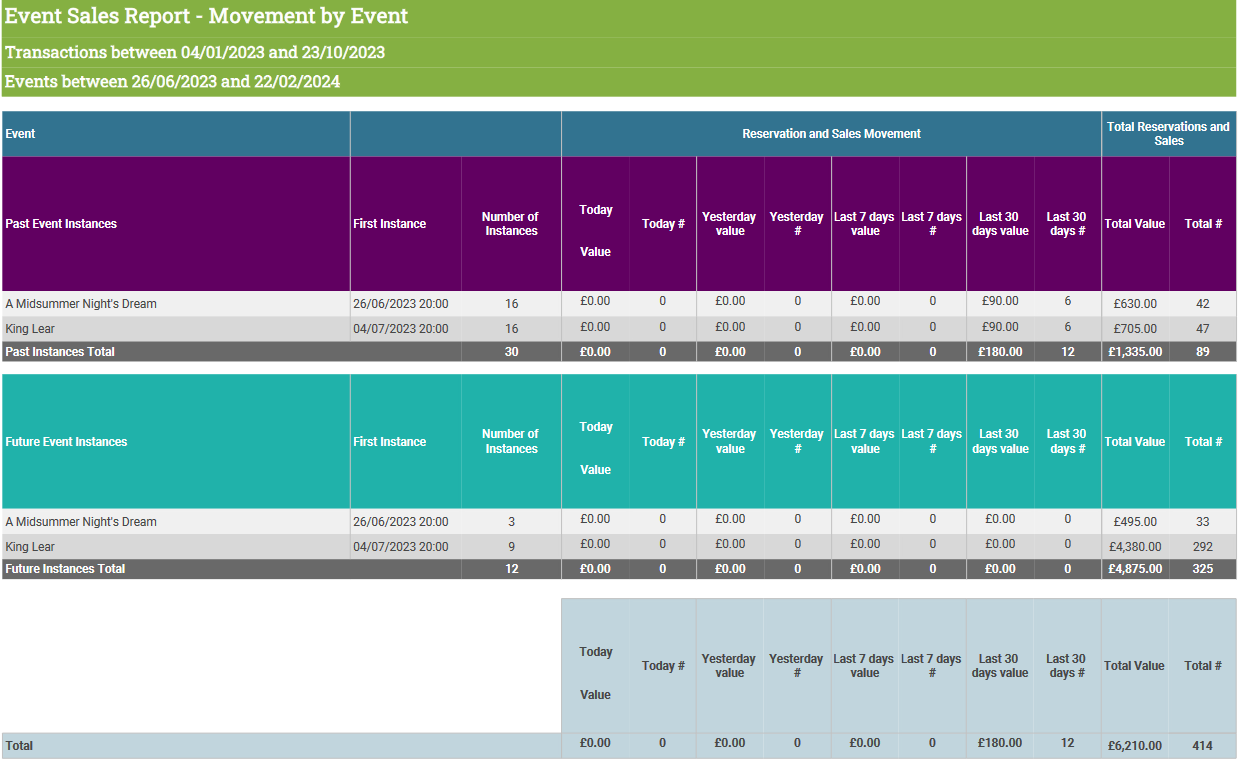This screenshot has height=770, width=1242.
Task: Click the Total Reservations and Sales header
Action: (x=1168, y=134)
